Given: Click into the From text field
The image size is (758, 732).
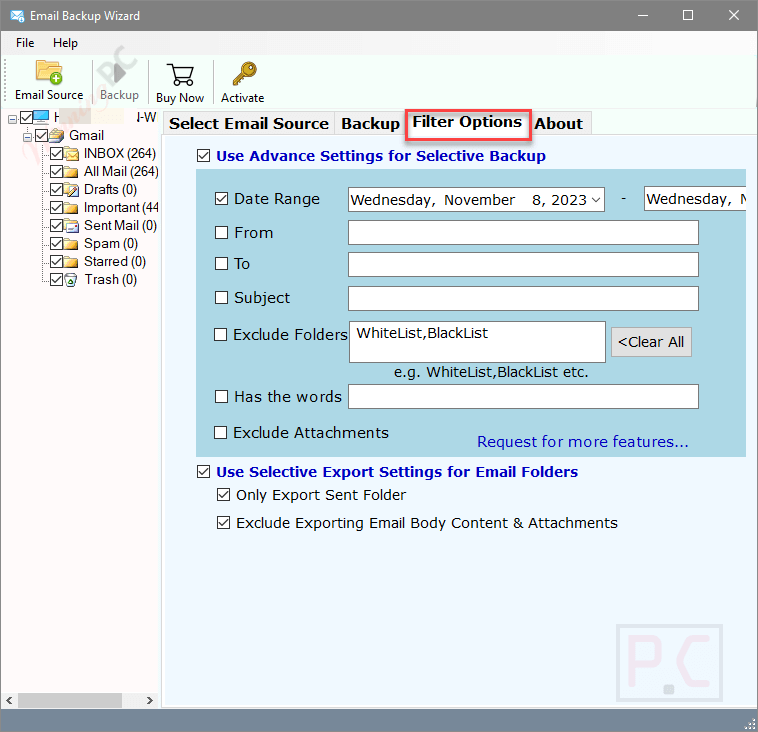Looking at the screenshot, I should 523,233.
